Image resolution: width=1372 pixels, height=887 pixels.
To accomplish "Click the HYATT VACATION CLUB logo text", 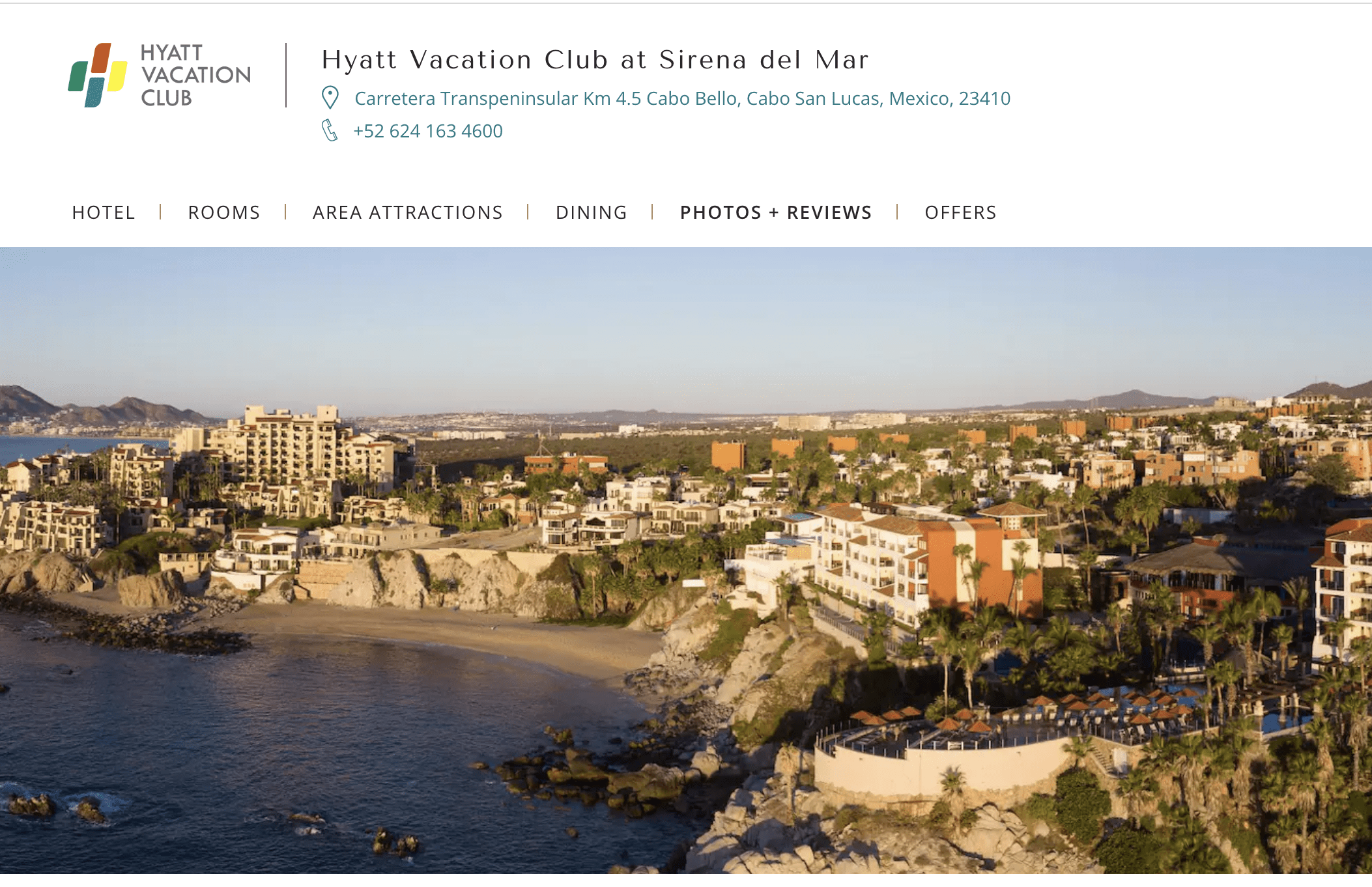I will [195, 75].
